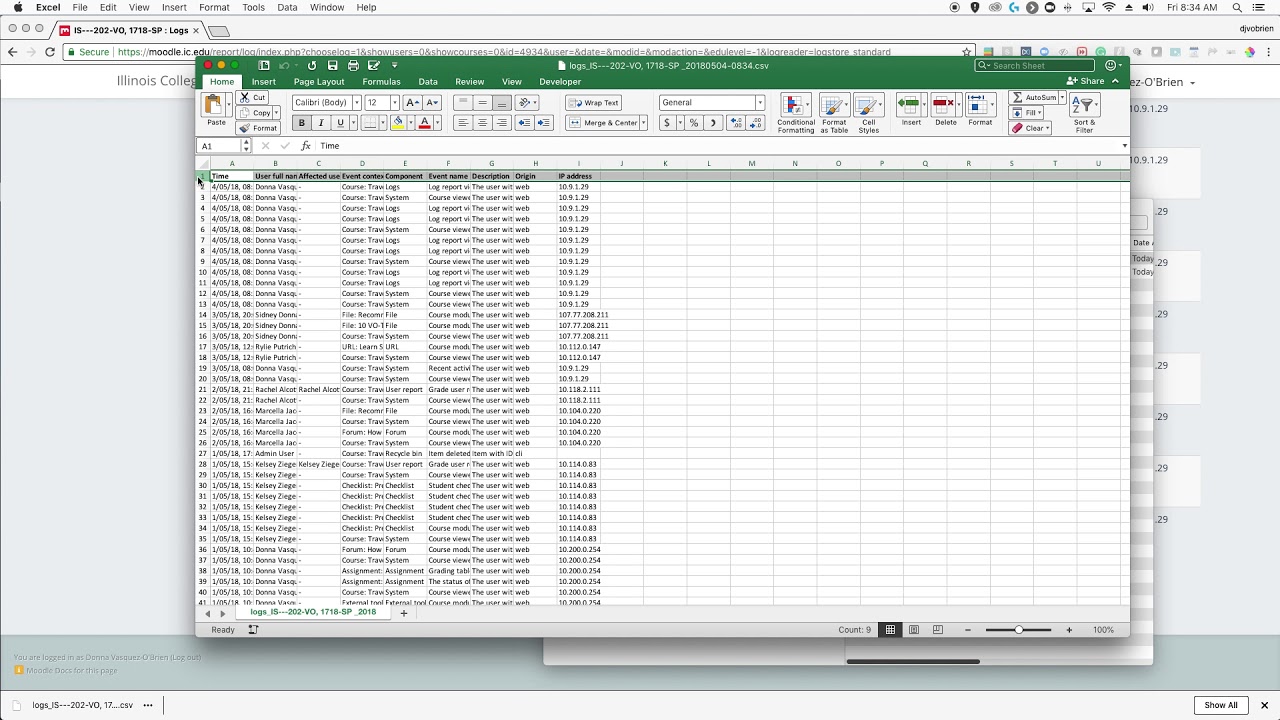
Task: Click the Format painter brush button
Action: tap(259, 128)
